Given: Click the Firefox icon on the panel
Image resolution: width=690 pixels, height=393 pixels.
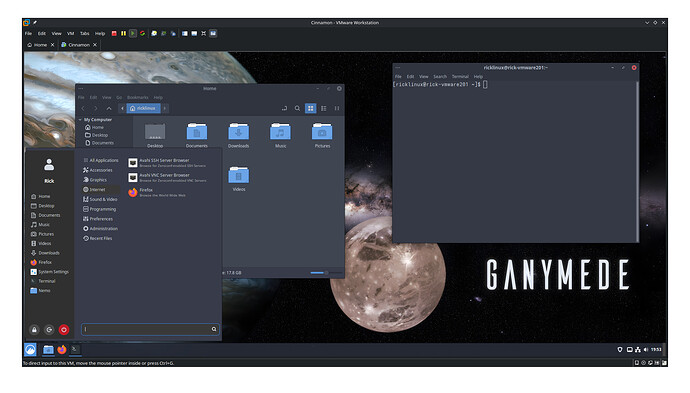Looking at the screenshot, I should tap(62, 349).
